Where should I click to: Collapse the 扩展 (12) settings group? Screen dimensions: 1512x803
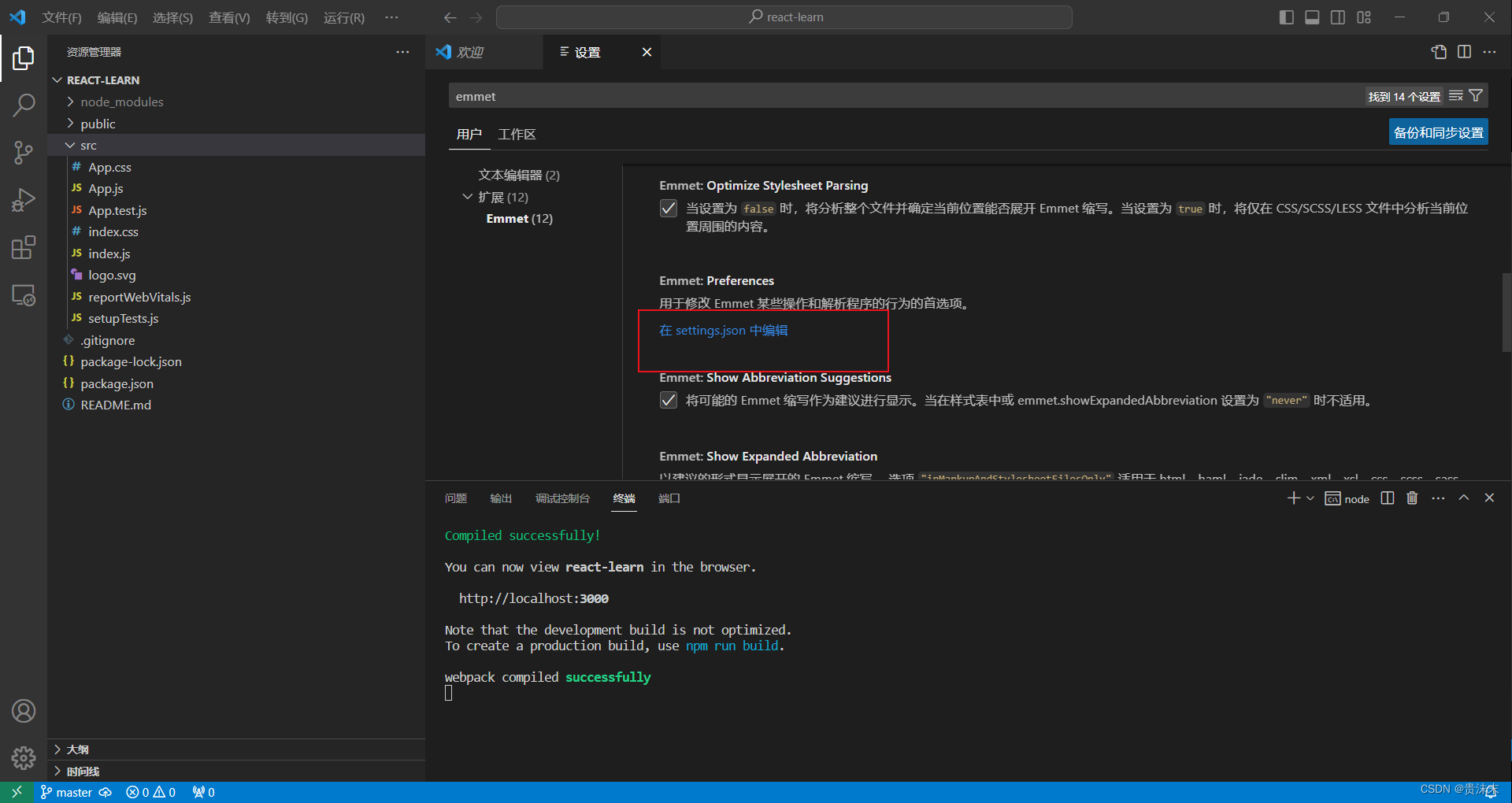[467, 197]
